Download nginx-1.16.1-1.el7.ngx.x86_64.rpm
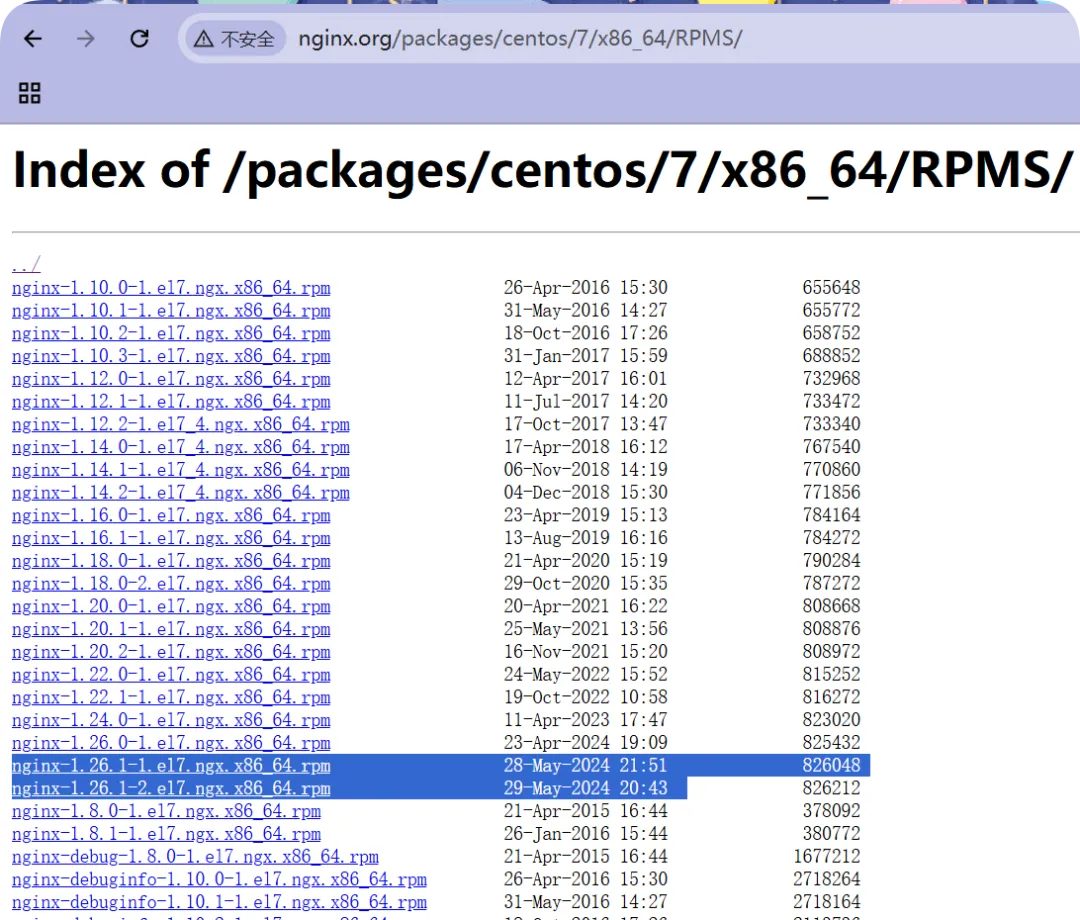Viewport: 1080px width, 920px height. coord(171,538)
